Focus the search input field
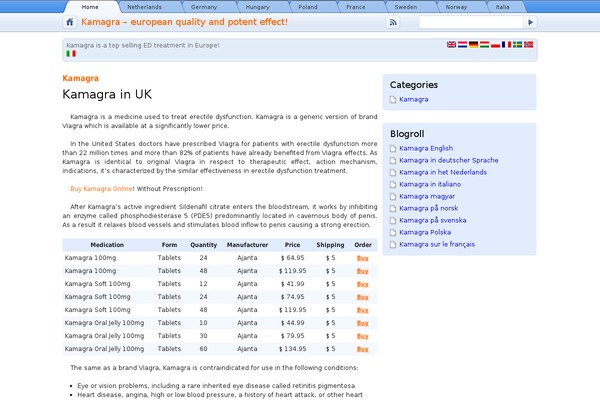Viewport: 600px width, 400px height. [x=471, y=22]
